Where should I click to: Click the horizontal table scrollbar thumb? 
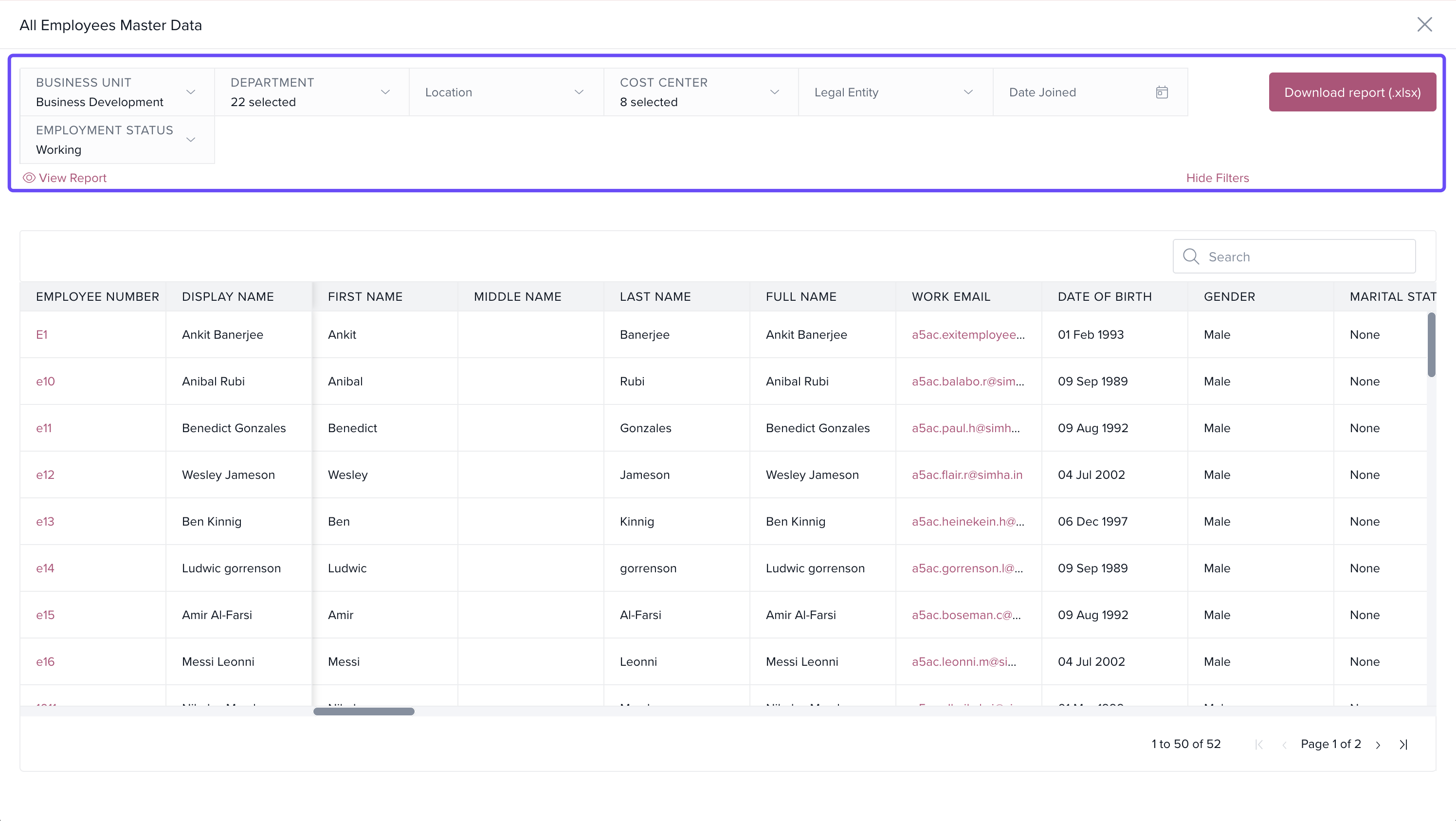coord(364,712)
